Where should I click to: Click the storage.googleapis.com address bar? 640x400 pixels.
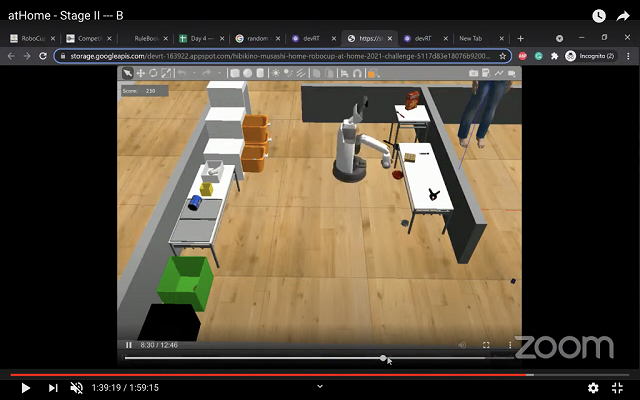click(x=280, y=56)
